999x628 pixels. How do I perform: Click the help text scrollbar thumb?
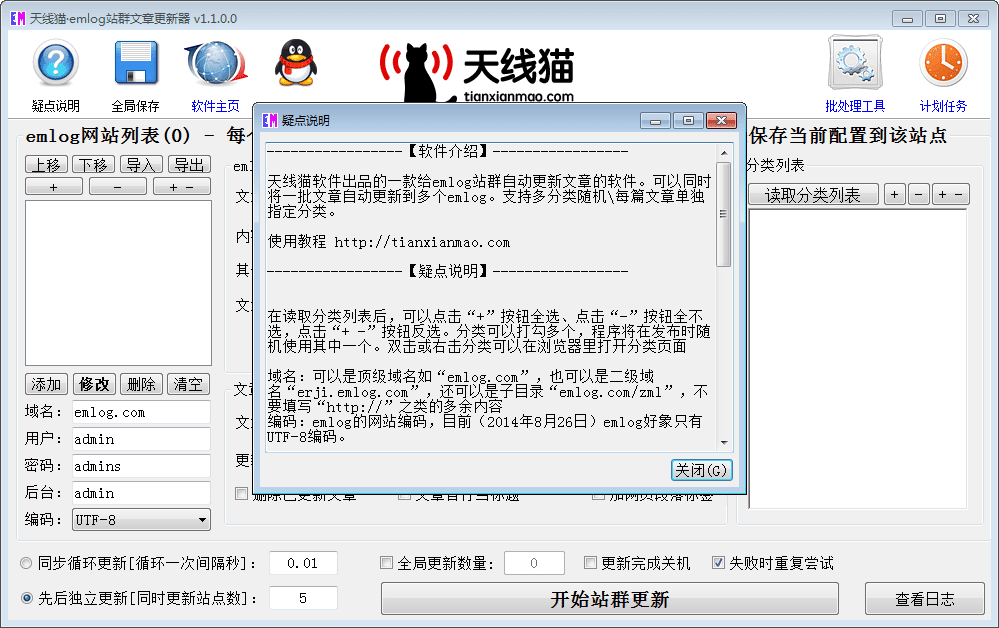pos(724,214)
